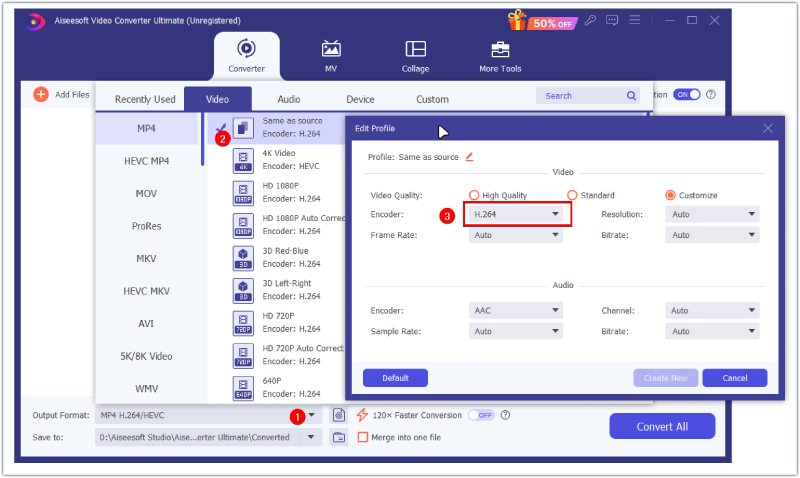Select the Custom format tab
Viewport: 800px width, 478px height.
(x=432, y=99)
